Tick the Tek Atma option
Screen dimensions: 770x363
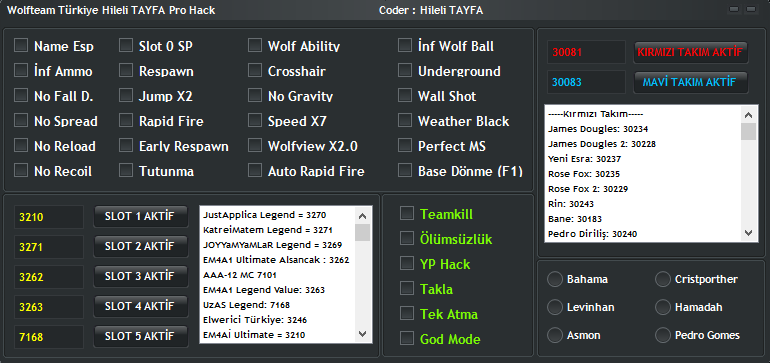tap(407, 314)
